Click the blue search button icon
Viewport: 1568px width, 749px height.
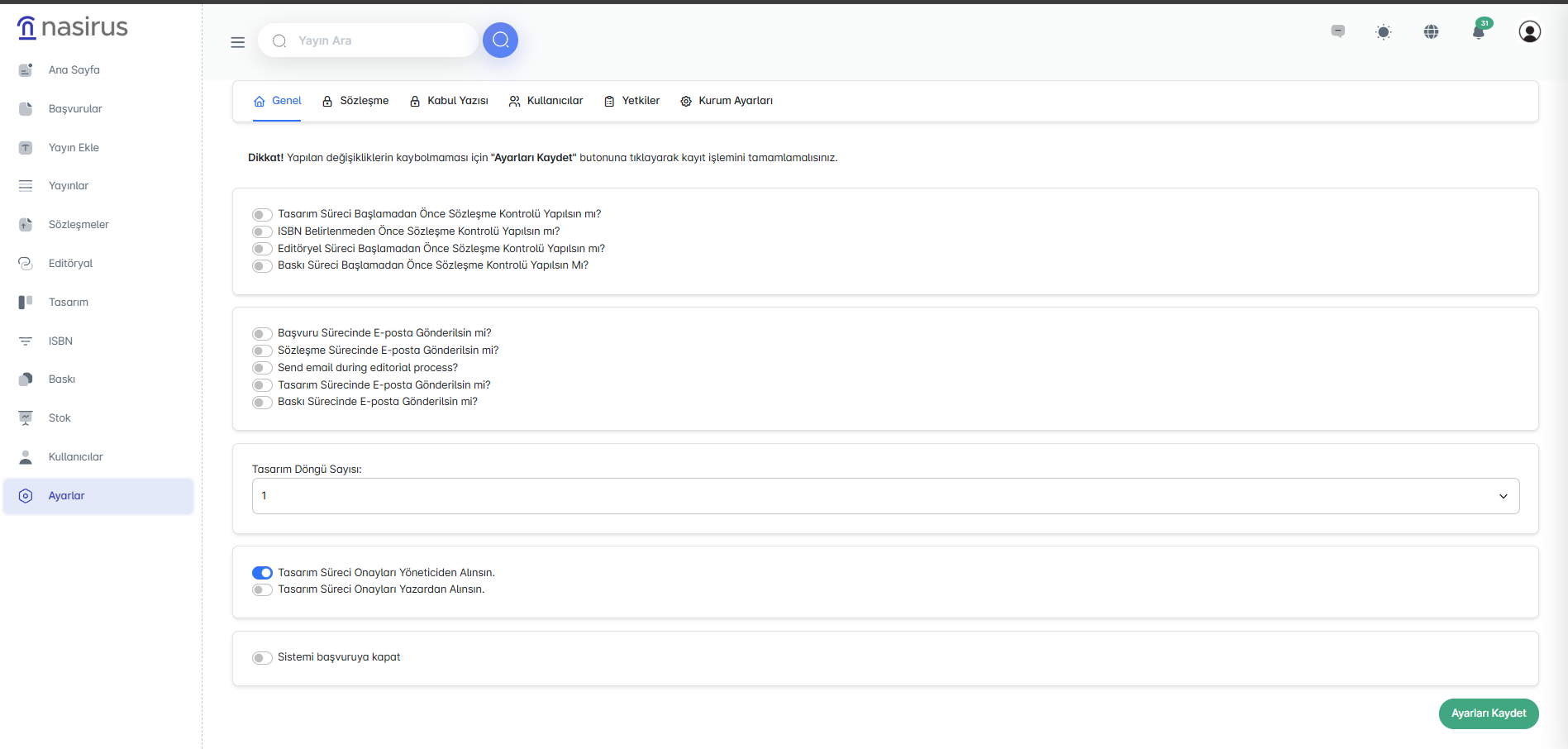point(500,41)
